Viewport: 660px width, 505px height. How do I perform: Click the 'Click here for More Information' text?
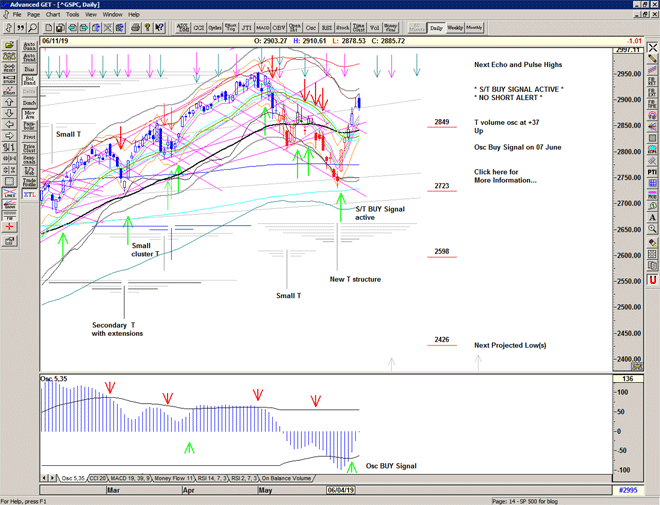coord(507,176)
